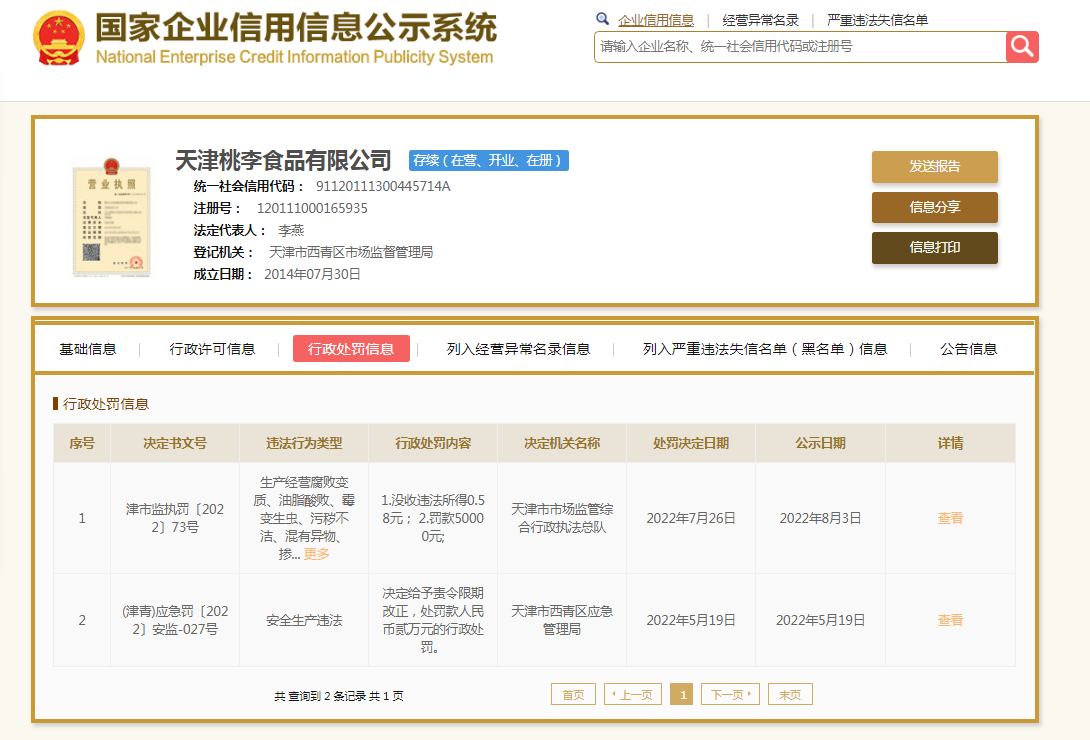Viewport: 1090px width, 740px height.
Task: Click legal representative name 李燕
Action: click(x=291, y=230)
